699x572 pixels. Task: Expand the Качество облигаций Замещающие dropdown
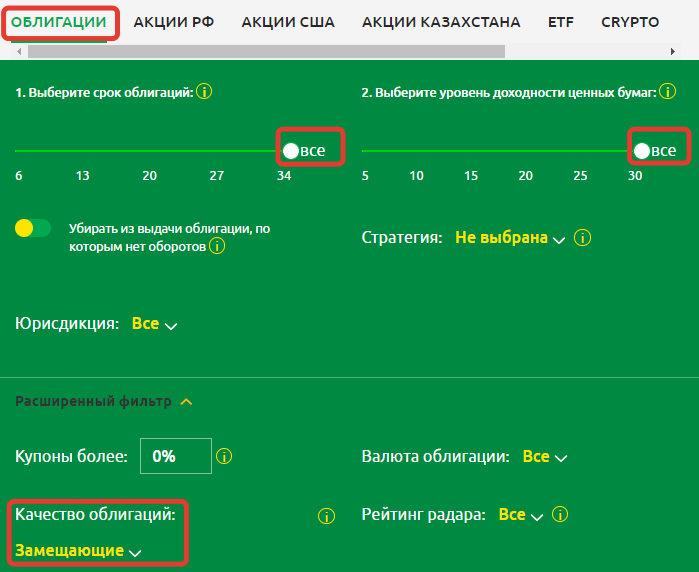tap(78, 551)
